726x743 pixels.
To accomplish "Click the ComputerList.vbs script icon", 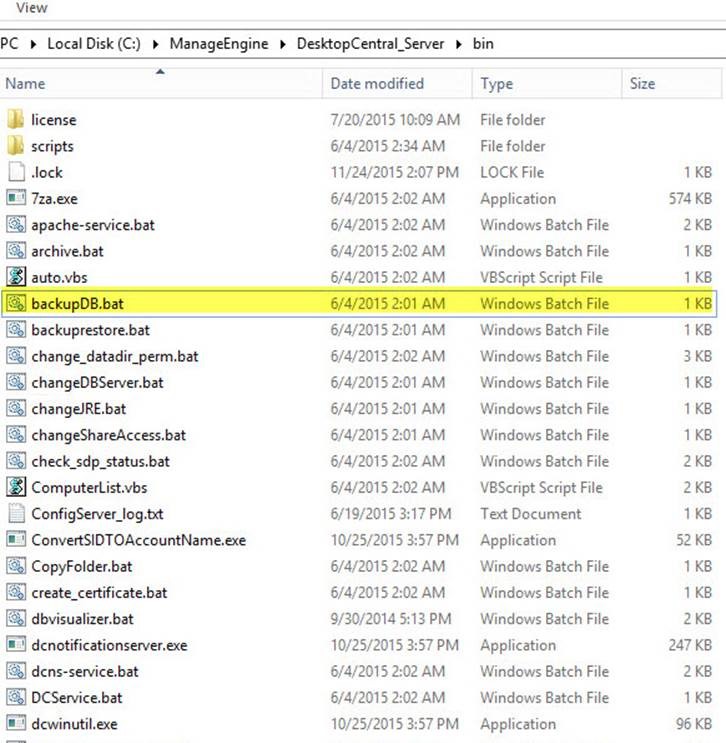I will click(x=16, y=487).
